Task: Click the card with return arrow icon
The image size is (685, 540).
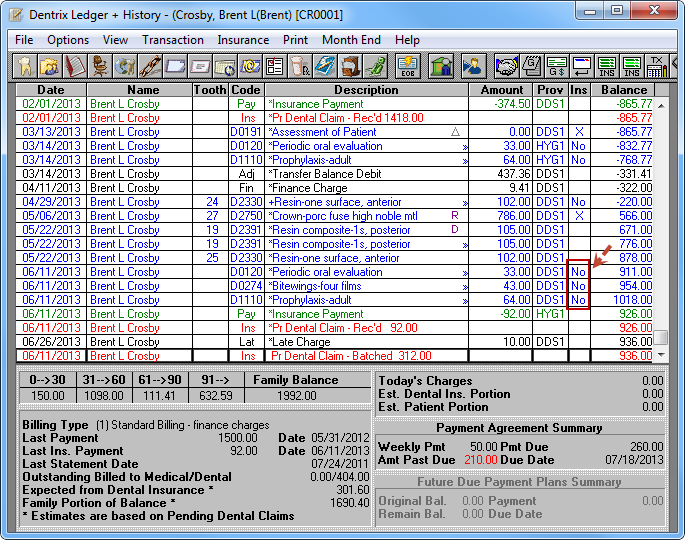Action: click(582, 66)
